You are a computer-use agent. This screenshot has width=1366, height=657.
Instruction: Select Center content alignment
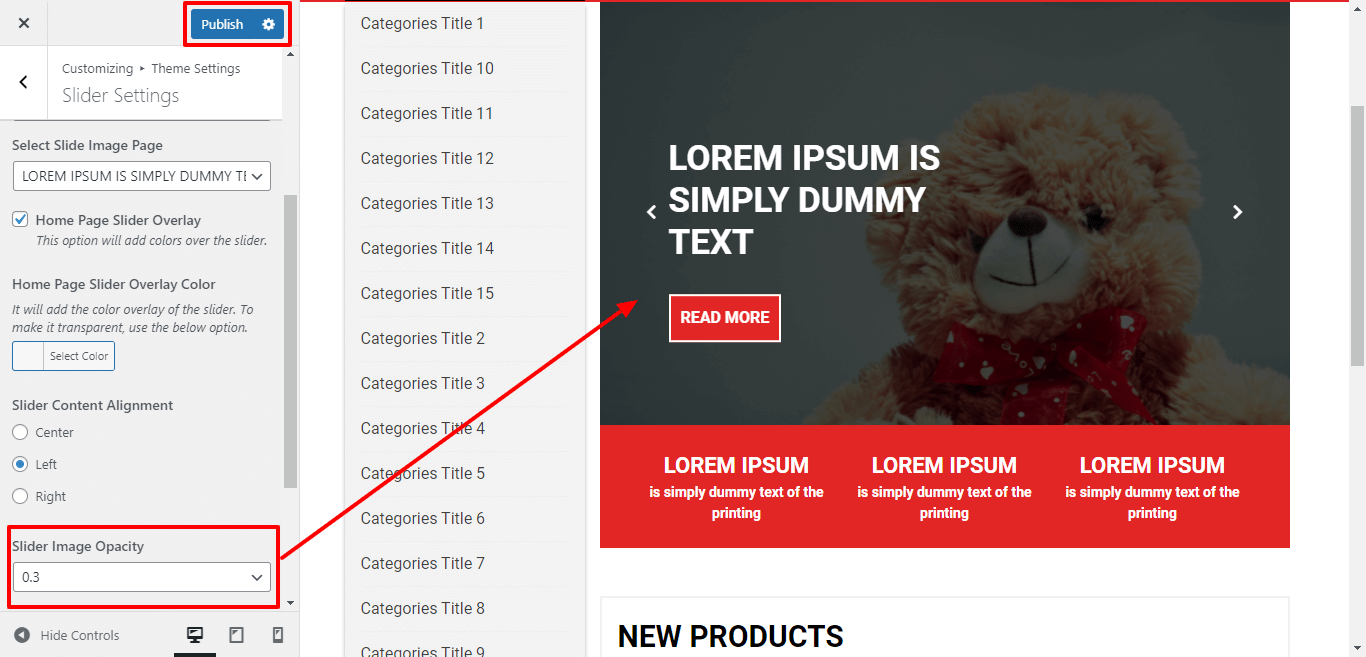[20, 432]
